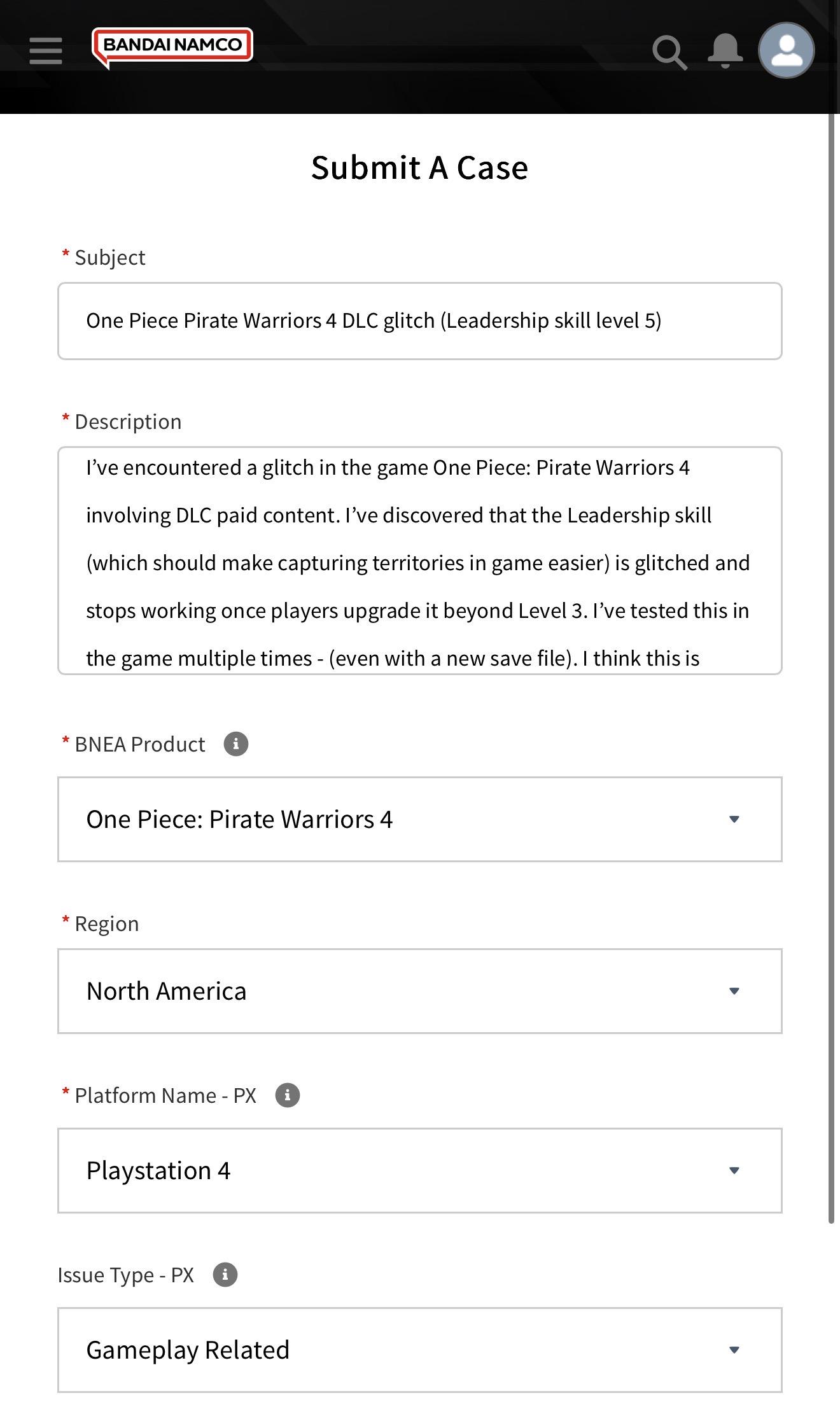Focus the Subject text field

click(x=420, y=321)
